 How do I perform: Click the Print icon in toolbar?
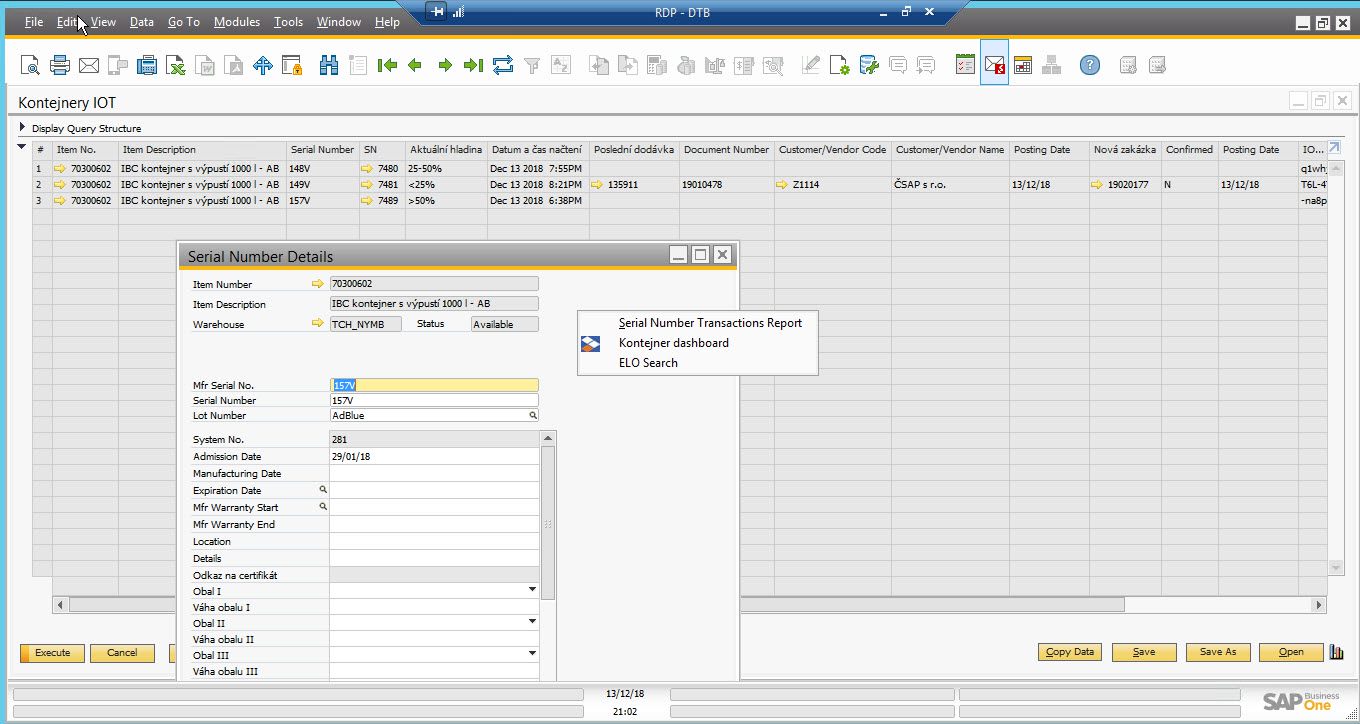tap(60, 66)
